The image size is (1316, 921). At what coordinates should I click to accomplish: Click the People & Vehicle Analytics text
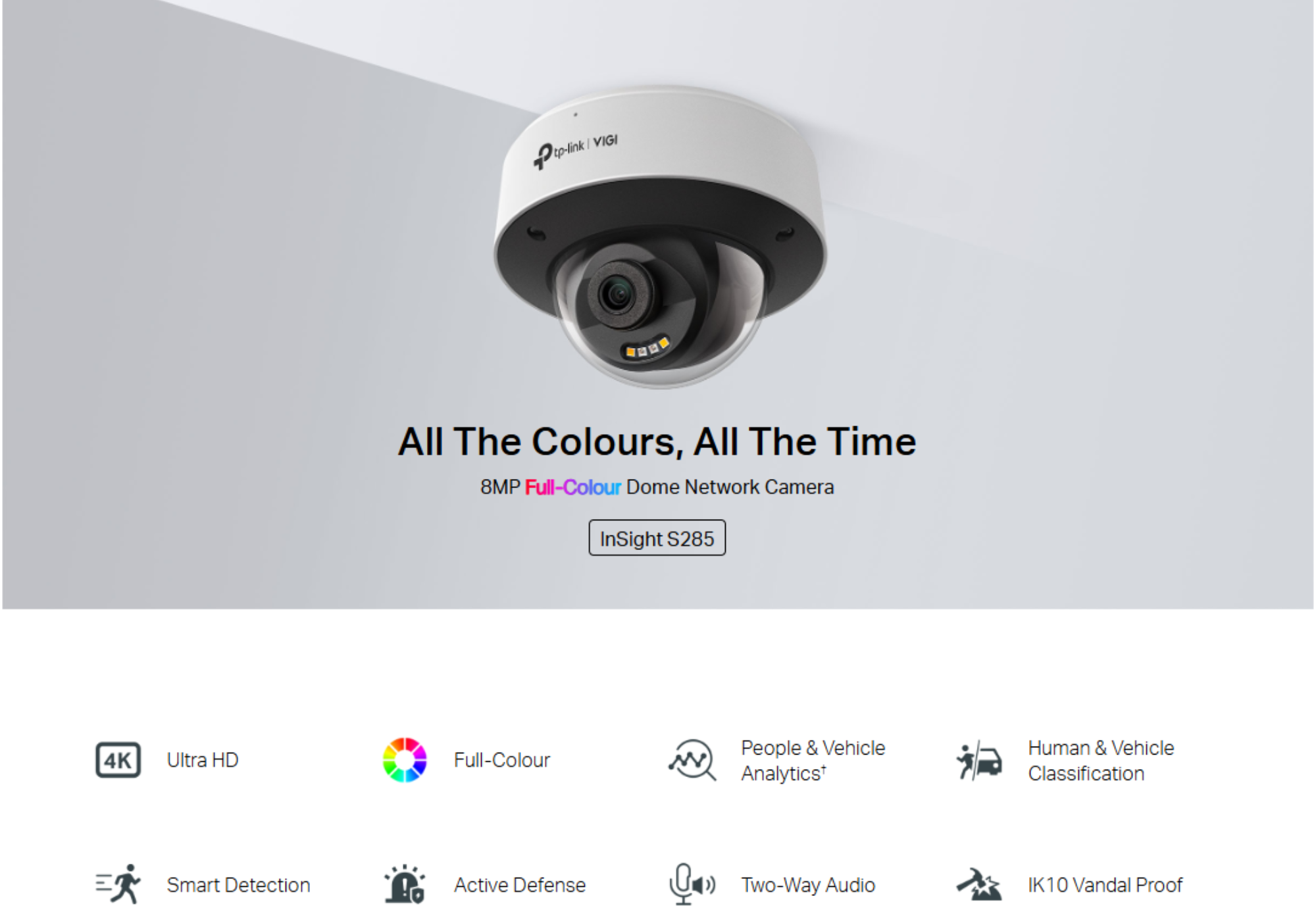813,760
